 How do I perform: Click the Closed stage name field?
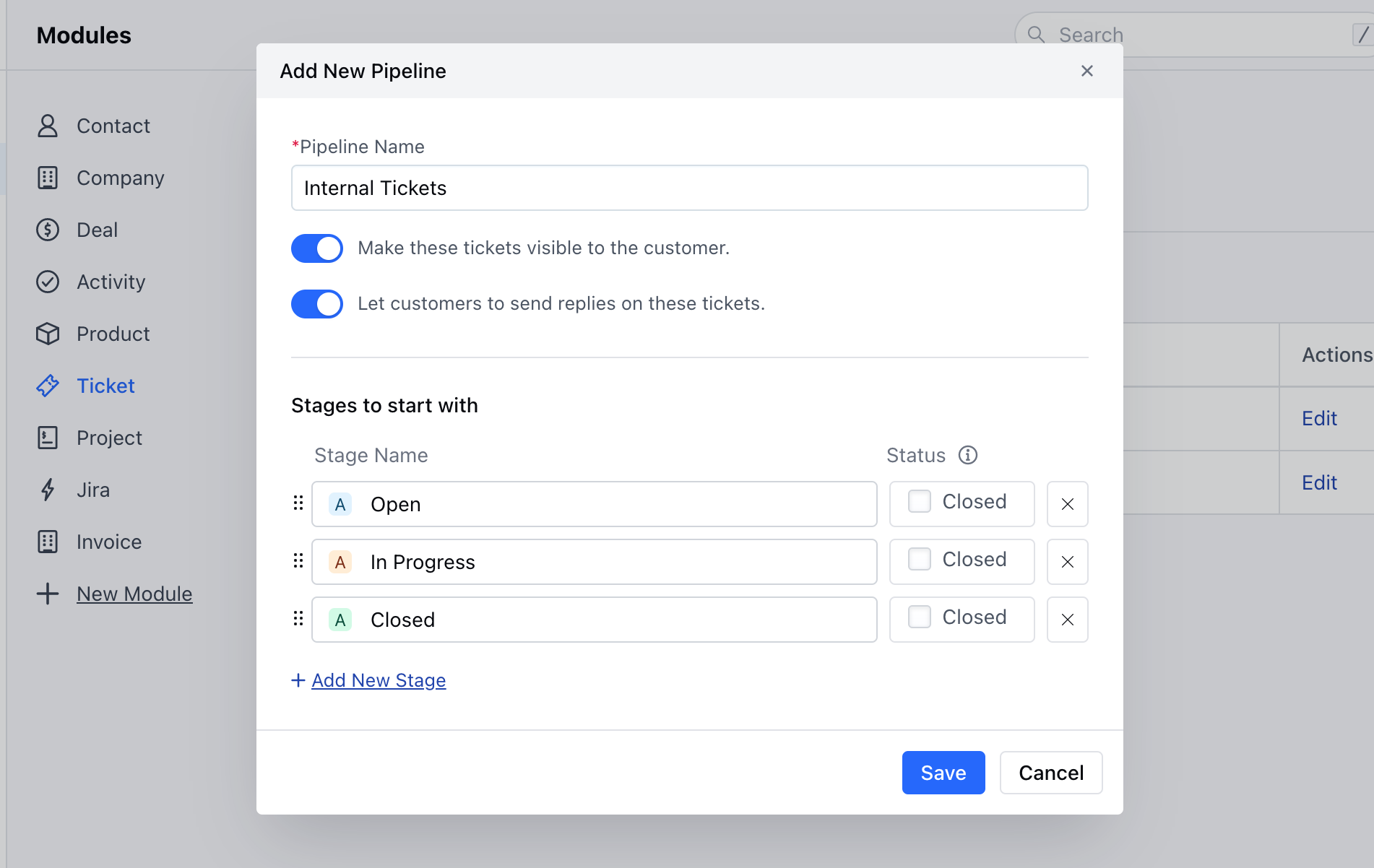point(595,620)
